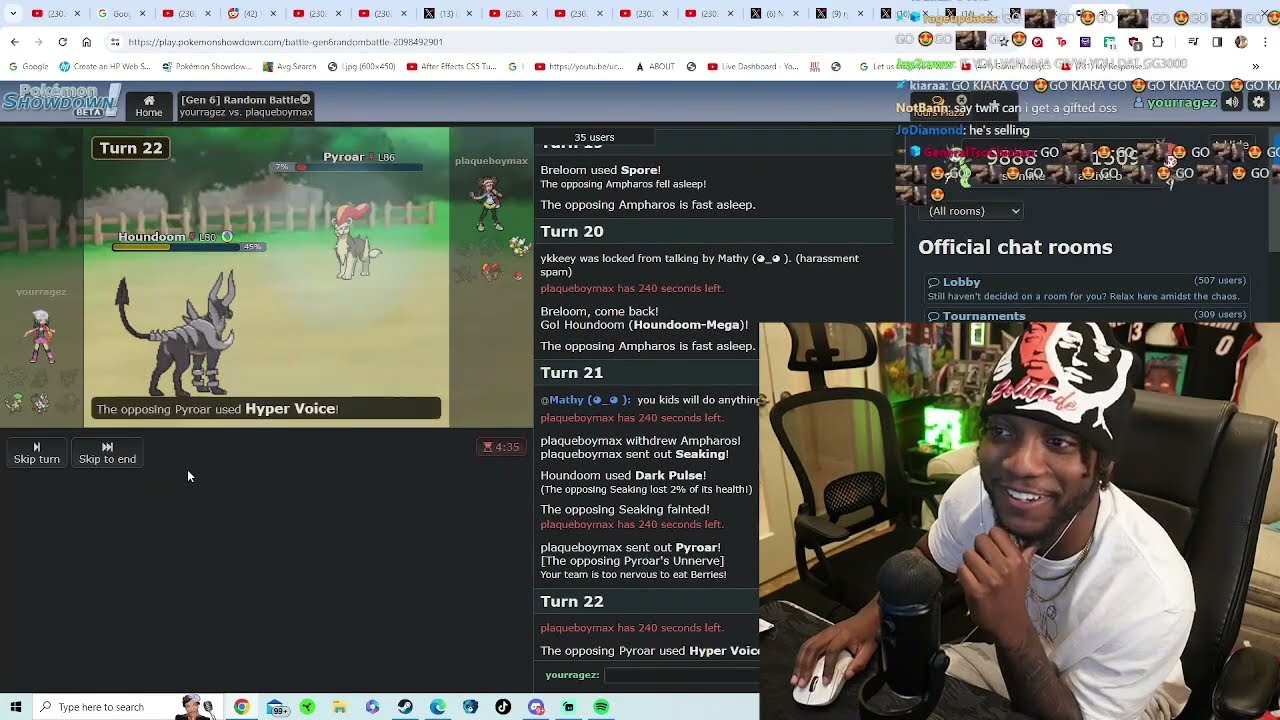Open the Chrome profile avatar

[x=1241, y=42]
